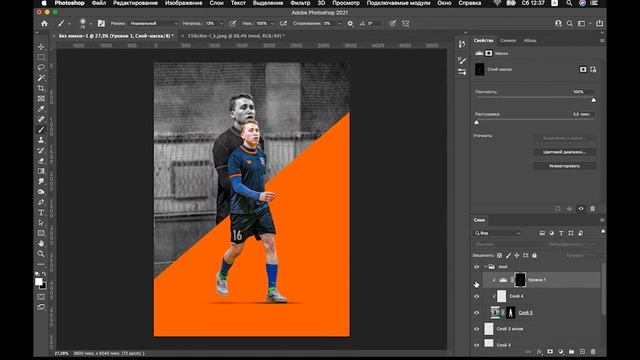
Task: Select the Zoom tool in toolbox
Action: tap(41, 254)
